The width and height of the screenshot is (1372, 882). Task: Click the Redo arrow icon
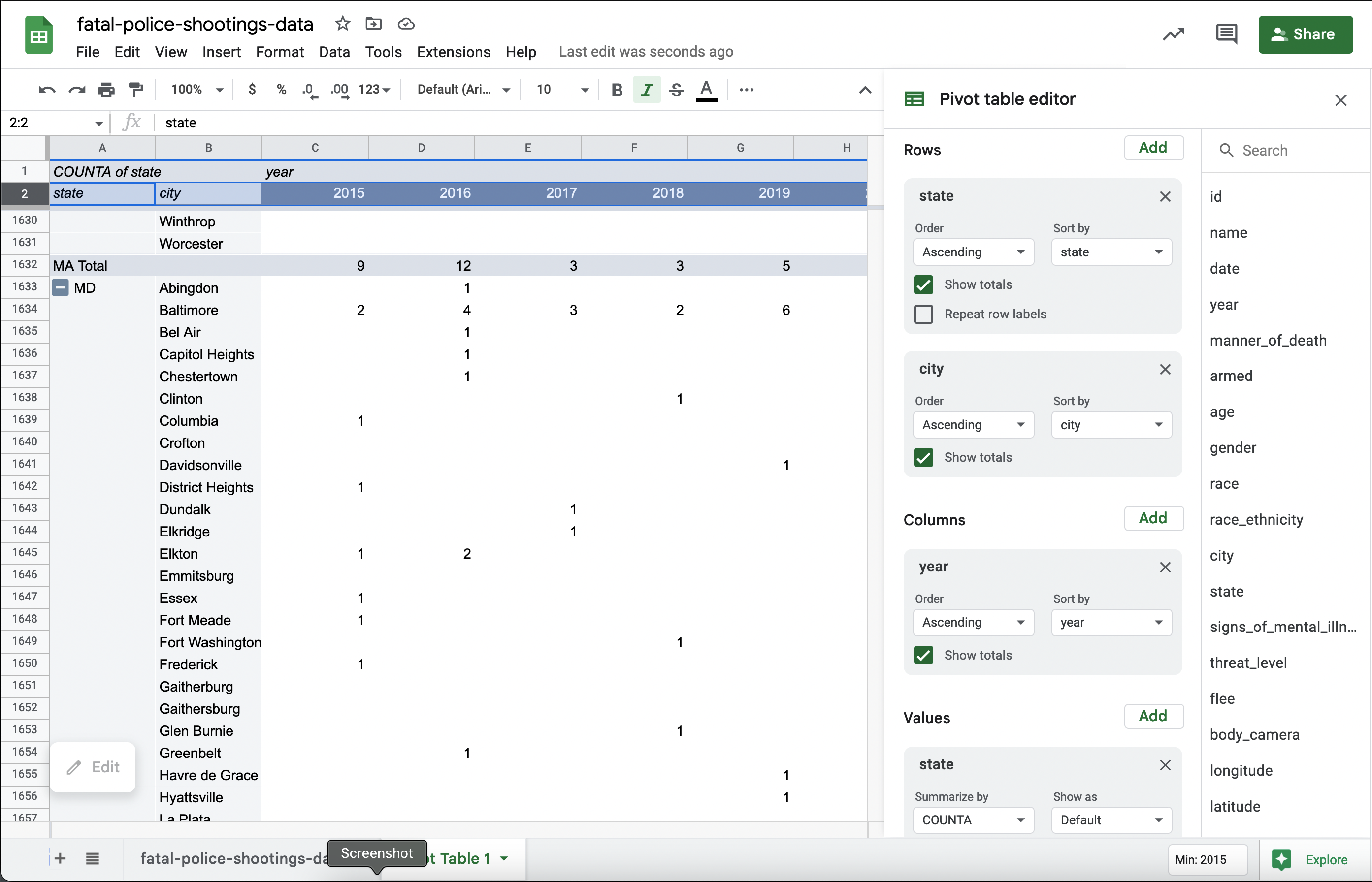(x=77, y=90)
